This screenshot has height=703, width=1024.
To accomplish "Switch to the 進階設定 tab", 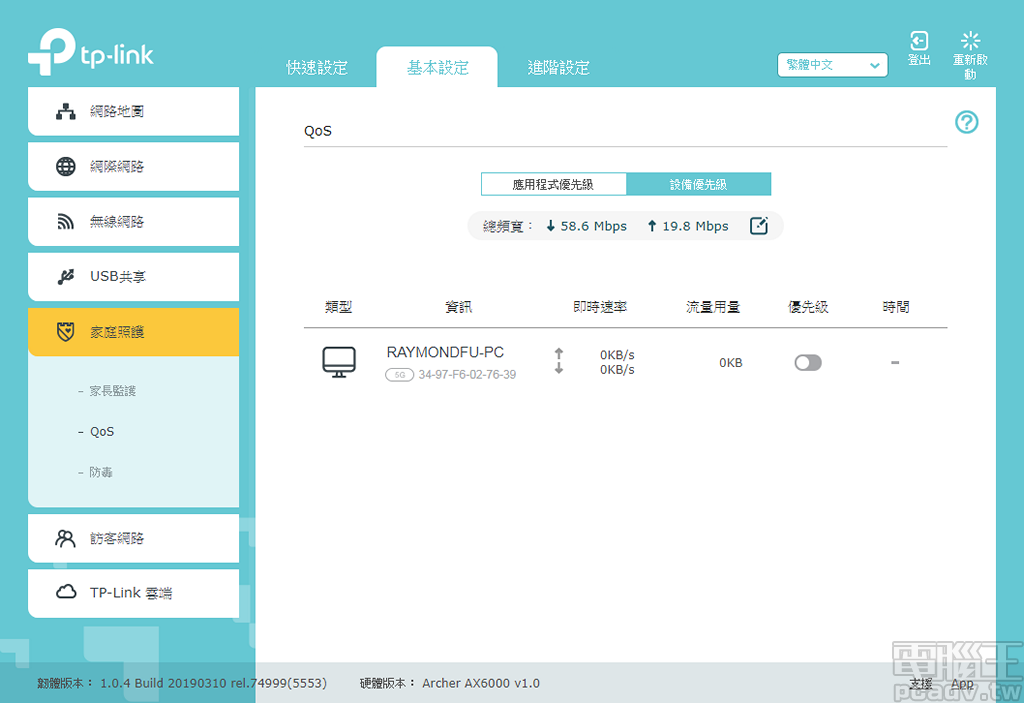I will (558, 67).
